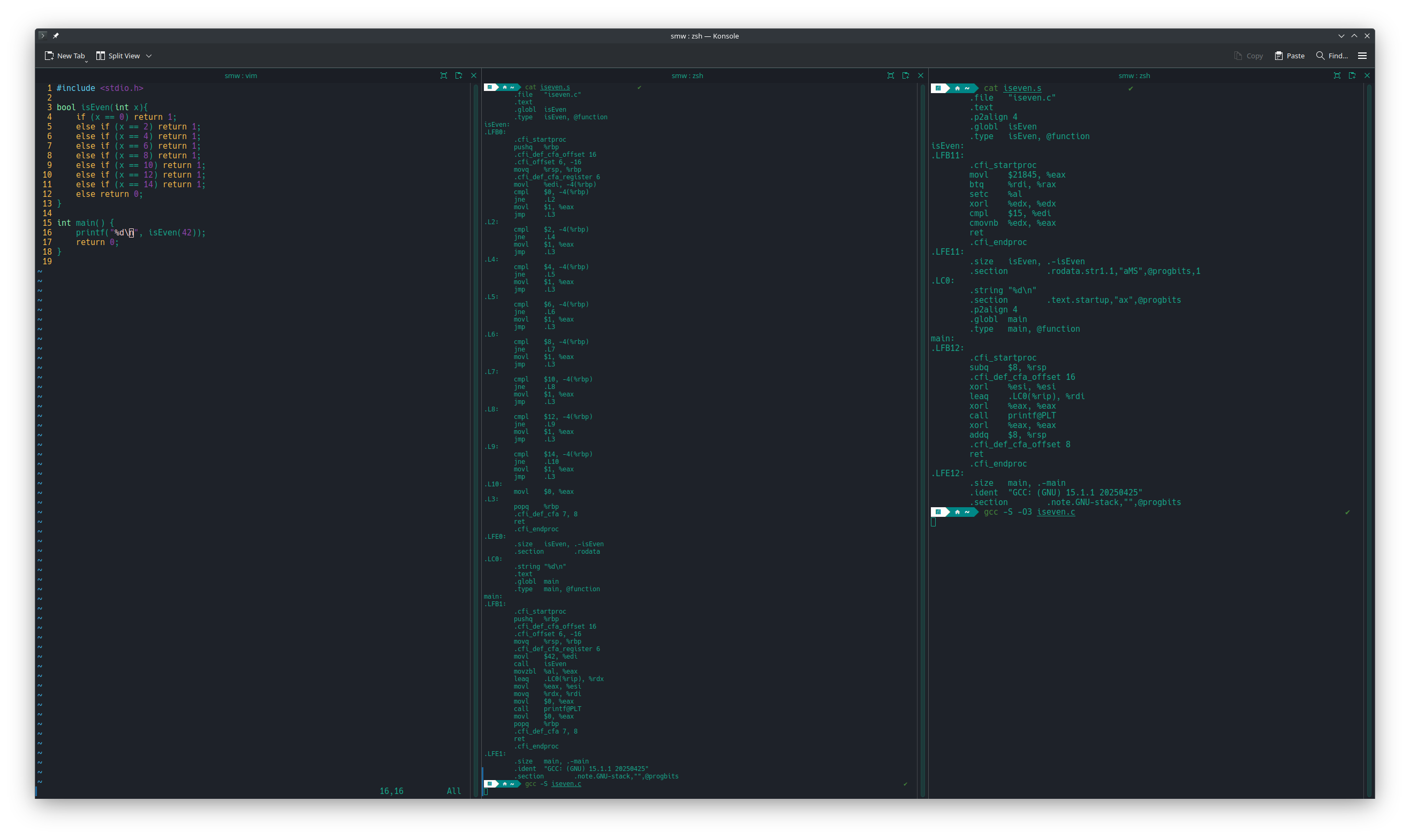This screenshot has height=840, width=1410.
Task: Click the '16,16' cursor position in vim status
Action: point(391,791)
